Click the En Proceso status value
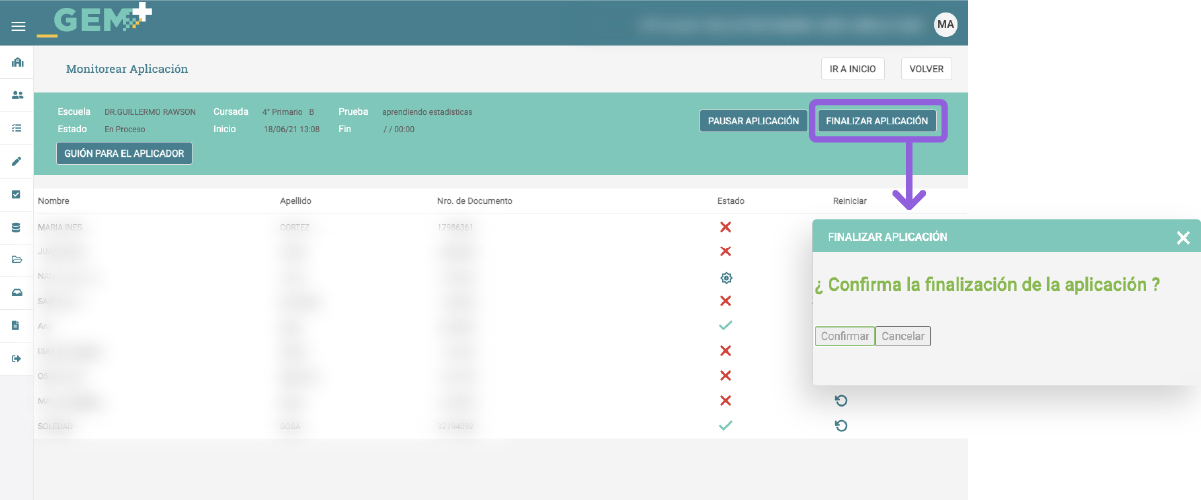 (125, 129)
